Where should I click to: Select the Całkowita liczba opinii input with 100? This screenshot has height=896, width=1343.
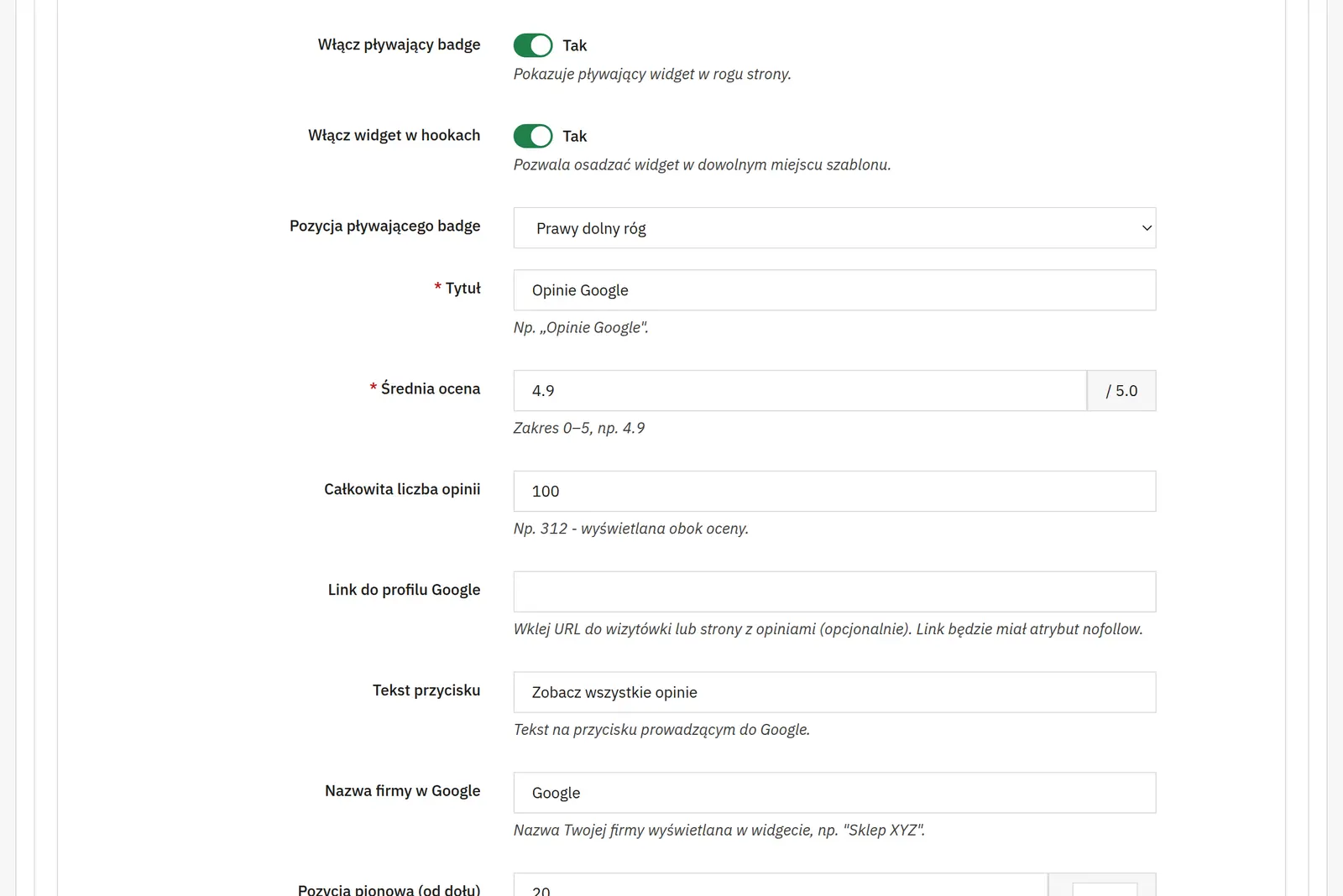click(x=834, y=492)
